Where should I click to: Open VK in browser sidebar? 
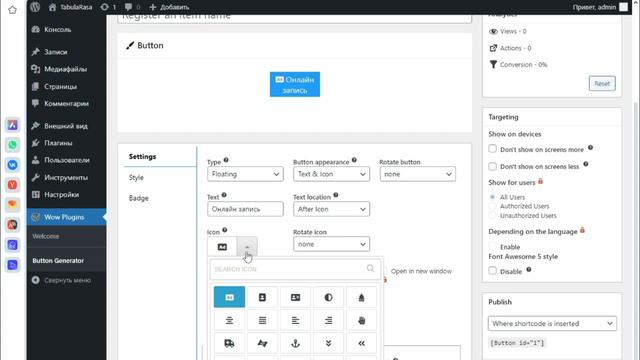coord(12,164)
